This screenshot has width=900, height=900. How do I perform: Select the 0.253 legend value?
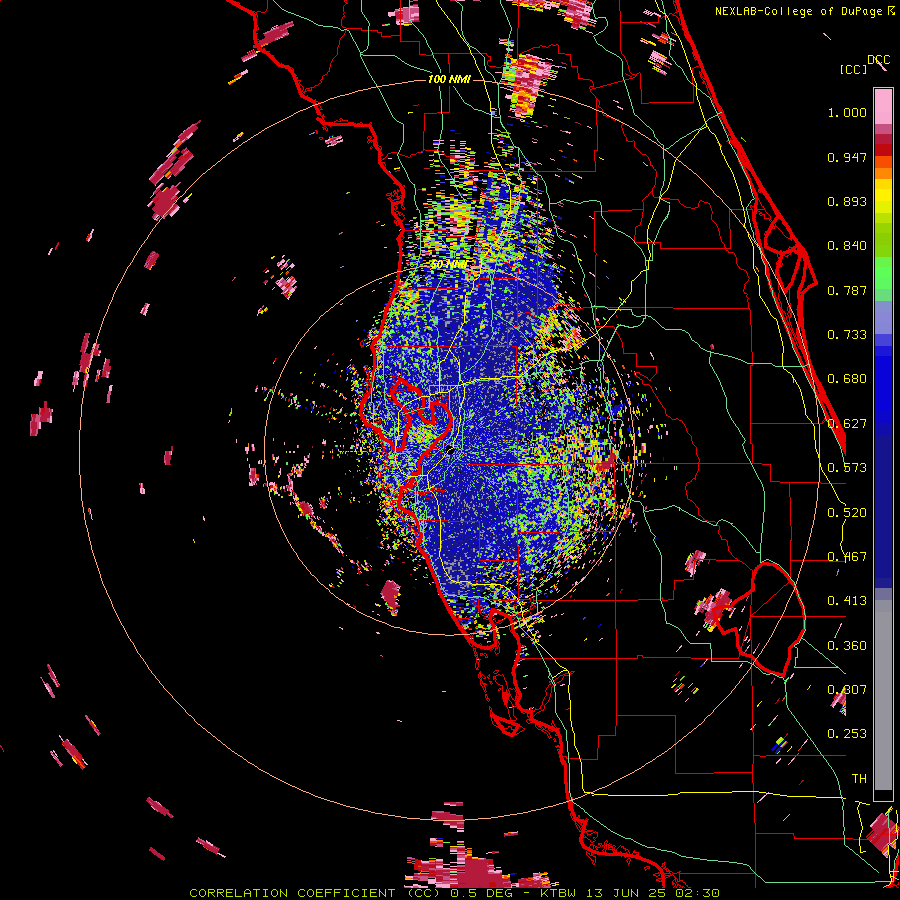847,734
